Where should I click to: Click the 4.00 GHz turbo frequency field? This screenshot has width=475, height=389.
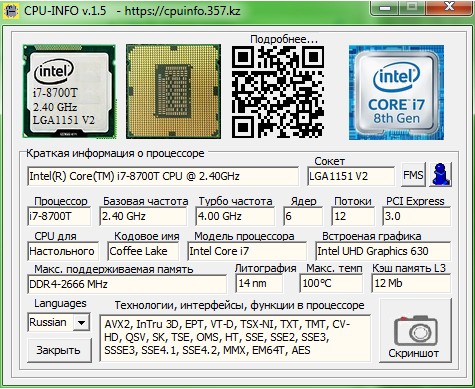click(x=235, y=216)
